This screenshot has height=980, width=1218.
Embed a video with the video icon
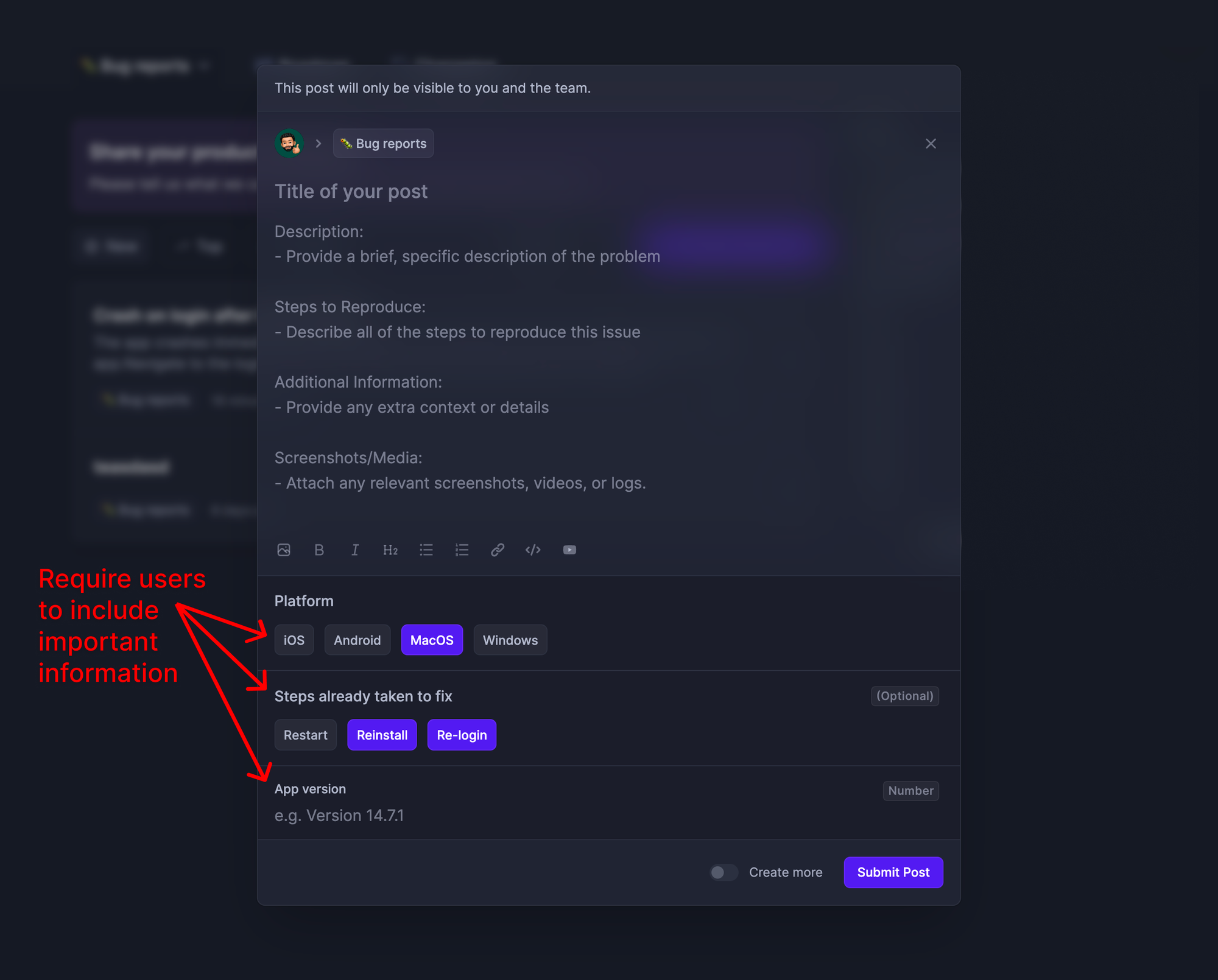click(x=569, y=550)
